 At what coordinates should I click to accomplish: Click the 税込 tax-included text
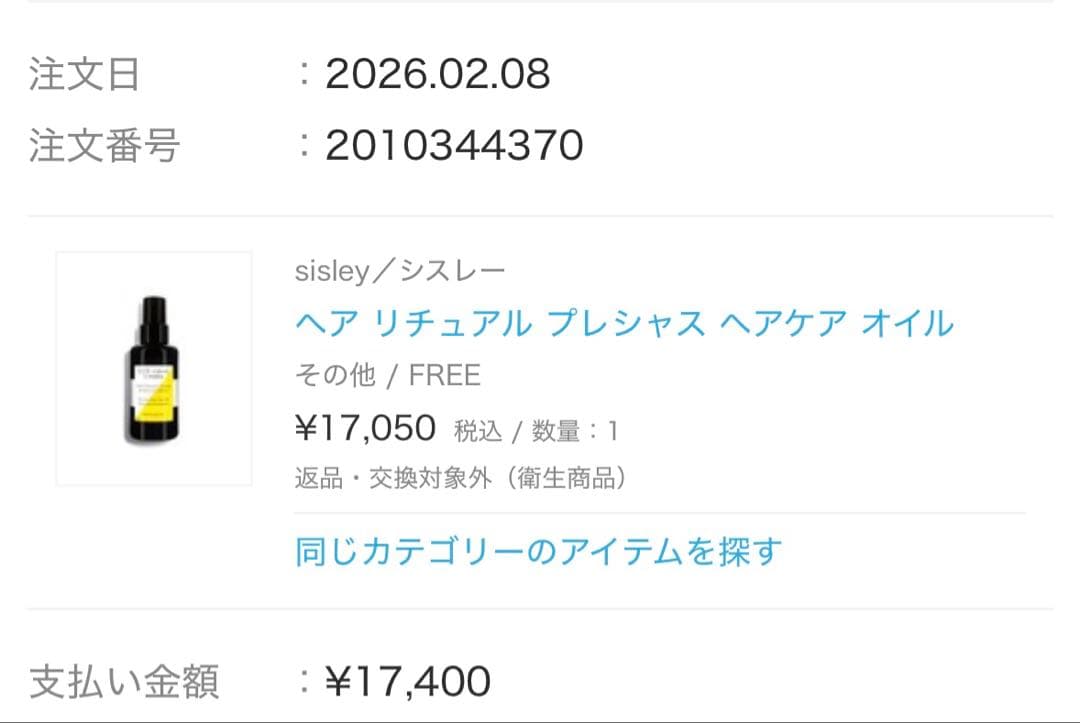coord(482,428)
